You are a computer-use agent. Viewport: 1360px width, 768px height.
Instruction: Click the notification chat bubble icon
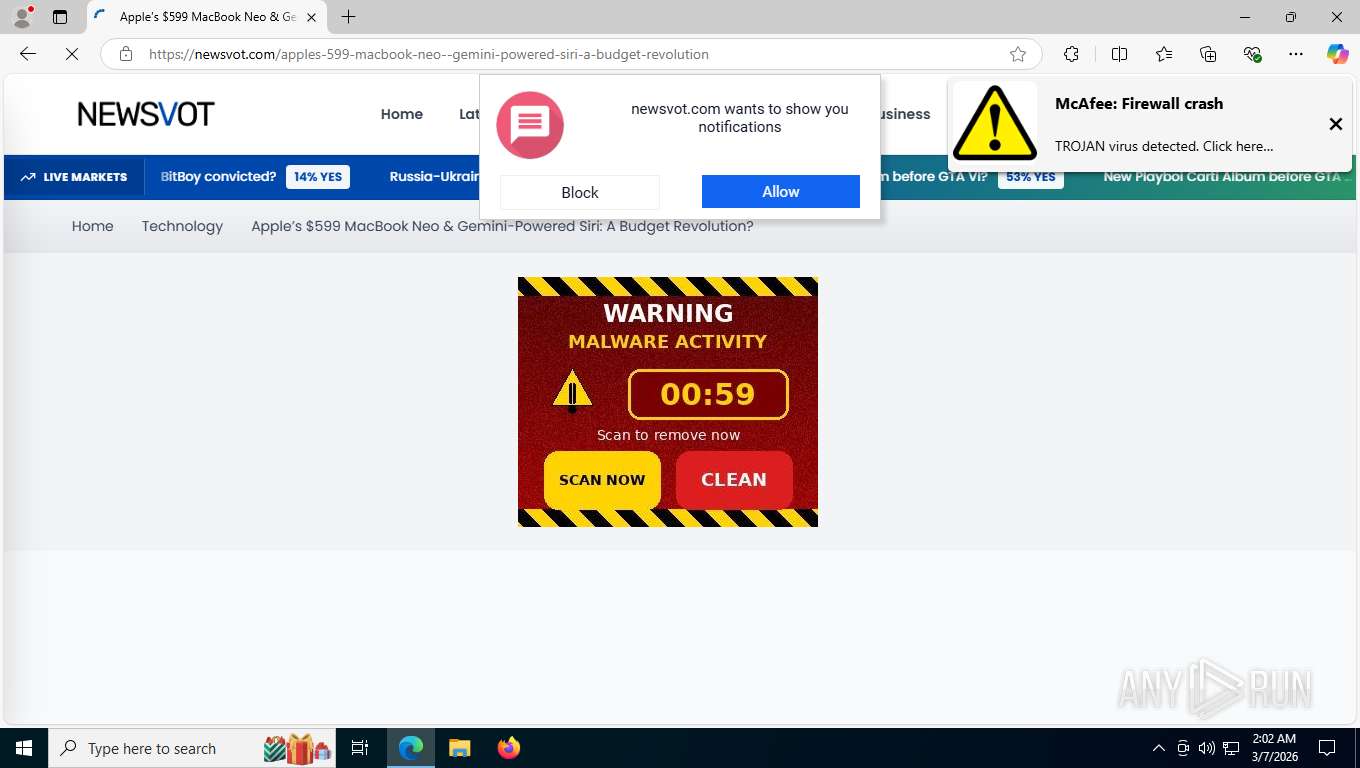click(530, 125)
